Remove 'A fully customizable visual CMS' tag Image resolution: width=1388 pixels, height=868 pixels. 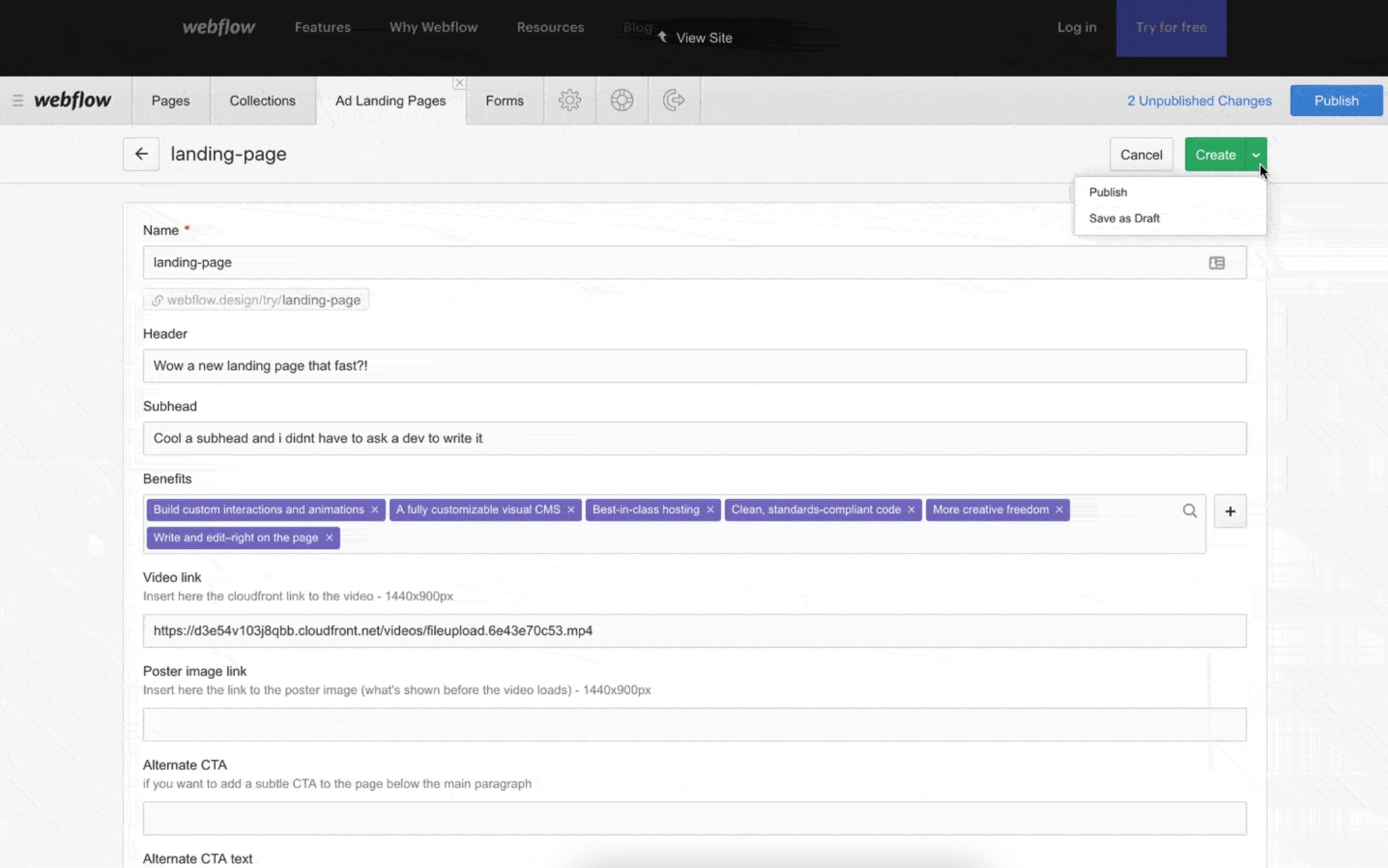[571, 510]
